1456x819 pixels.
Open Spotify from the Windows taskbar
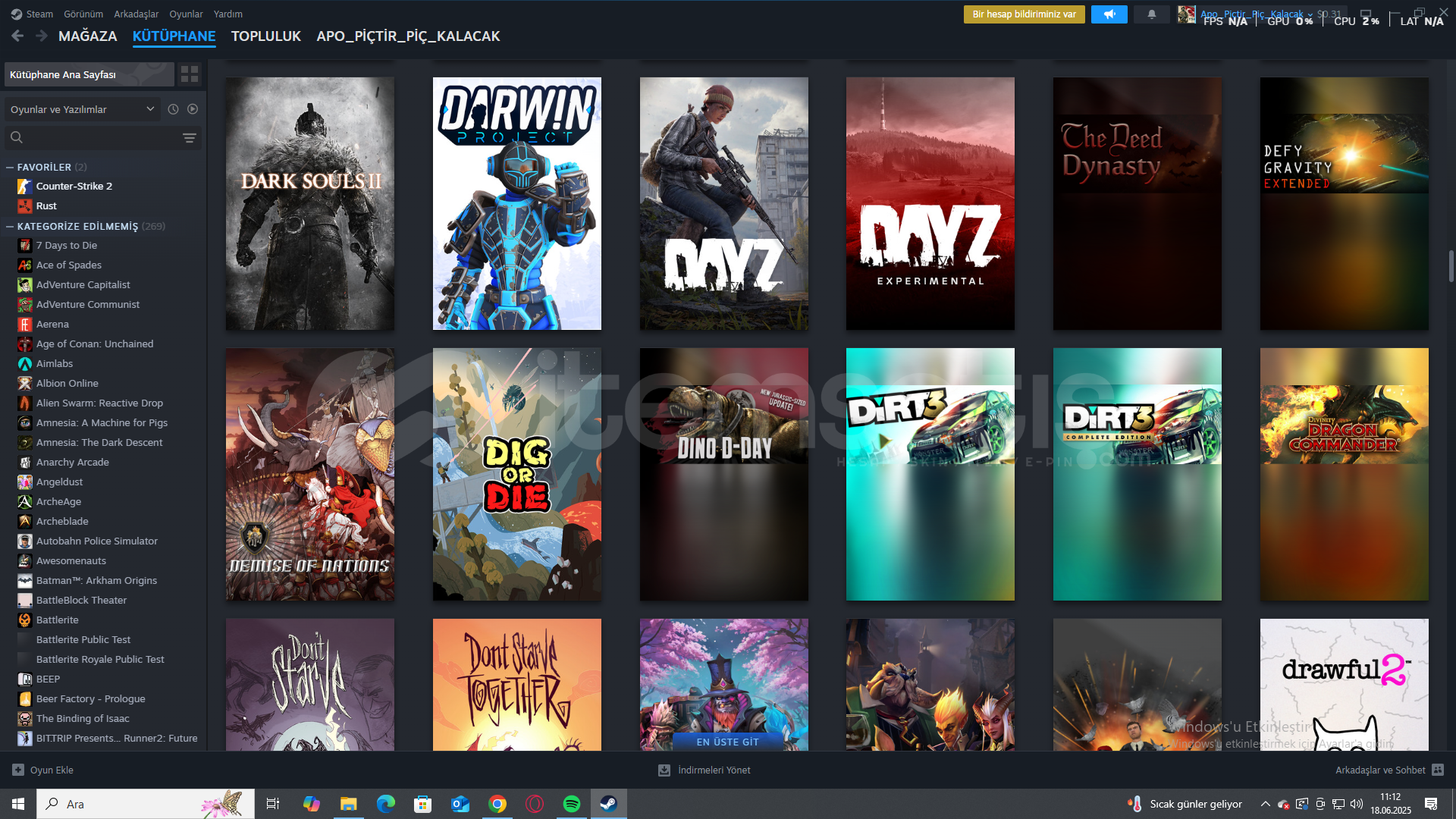point(572,804)
